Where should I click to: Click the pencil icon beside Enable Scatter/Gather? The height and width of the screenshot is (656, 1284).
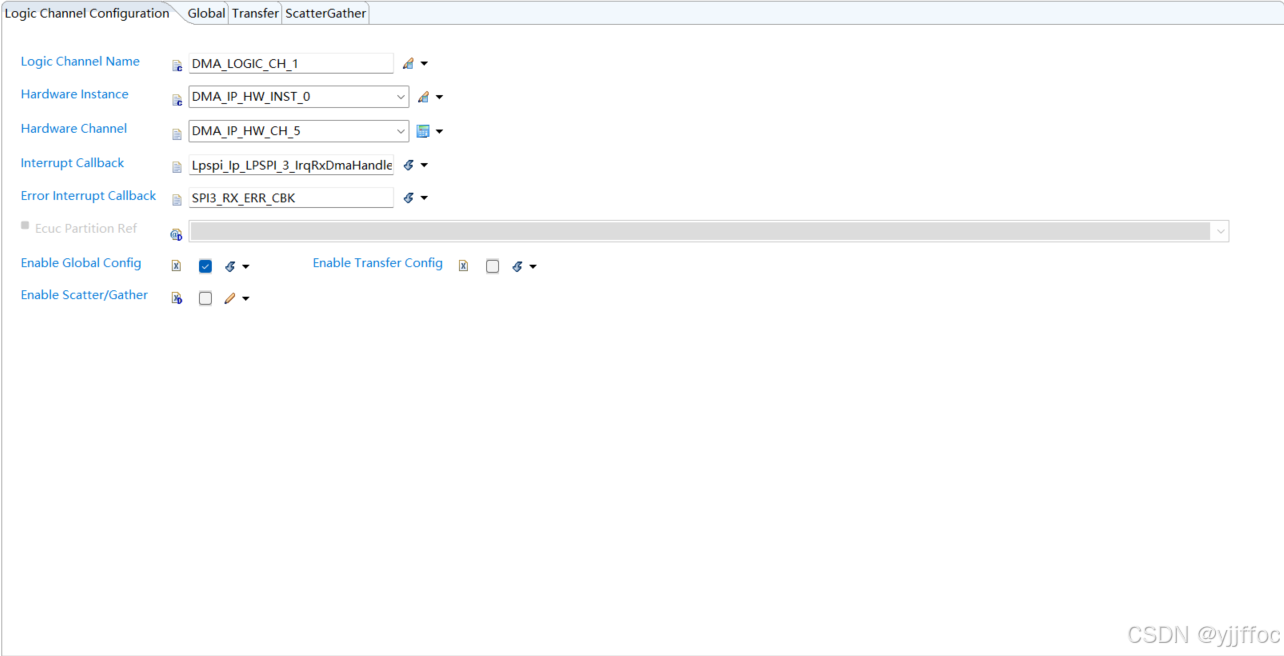pyautogui.click(x=230, y=298)
